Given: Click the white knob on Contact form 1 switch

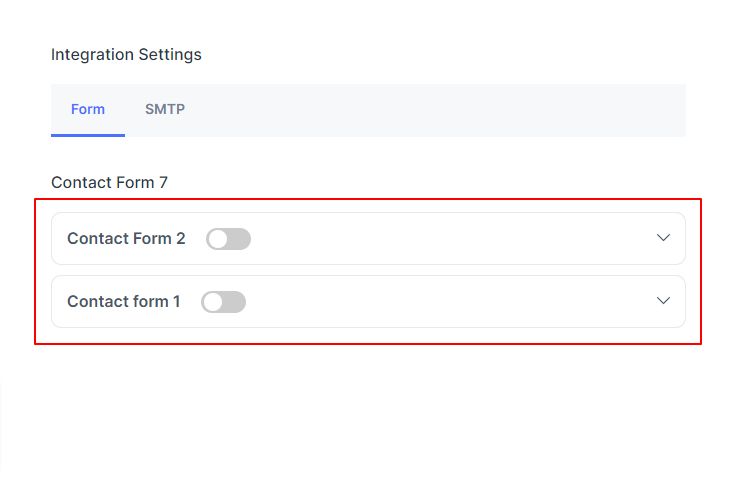Looking at the screenshot, I should [x=213, y=303].
